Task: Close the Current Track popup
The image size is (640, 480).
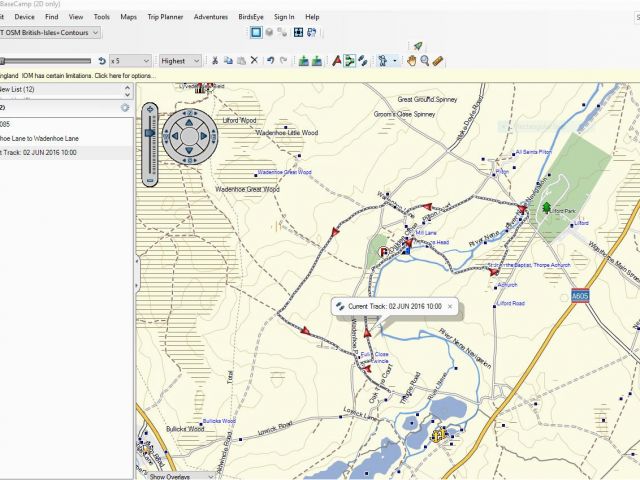Action: click(450, 306)
